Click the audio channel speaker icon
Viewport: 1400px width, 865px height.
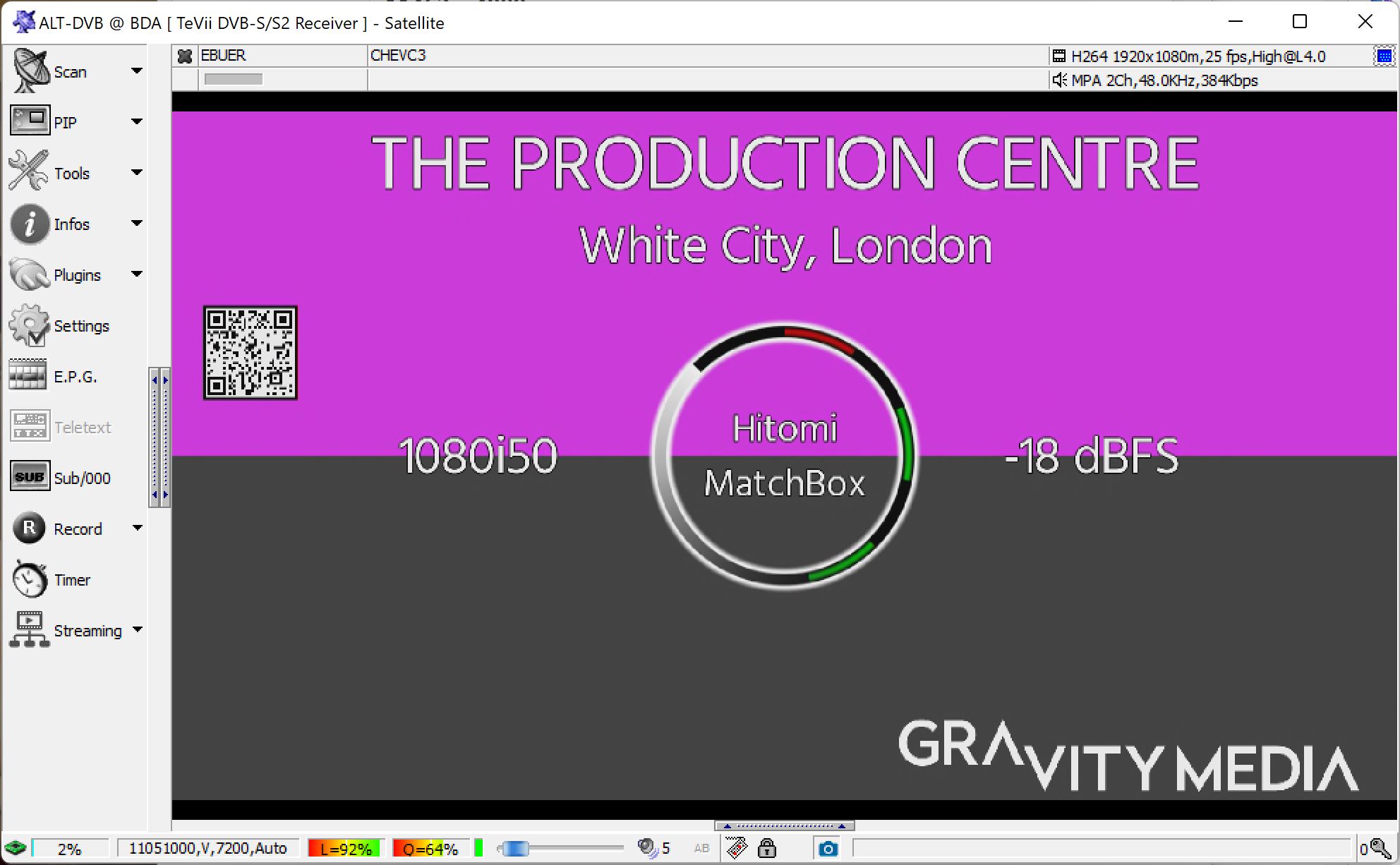pyautogui.click(x=647, y=847)
